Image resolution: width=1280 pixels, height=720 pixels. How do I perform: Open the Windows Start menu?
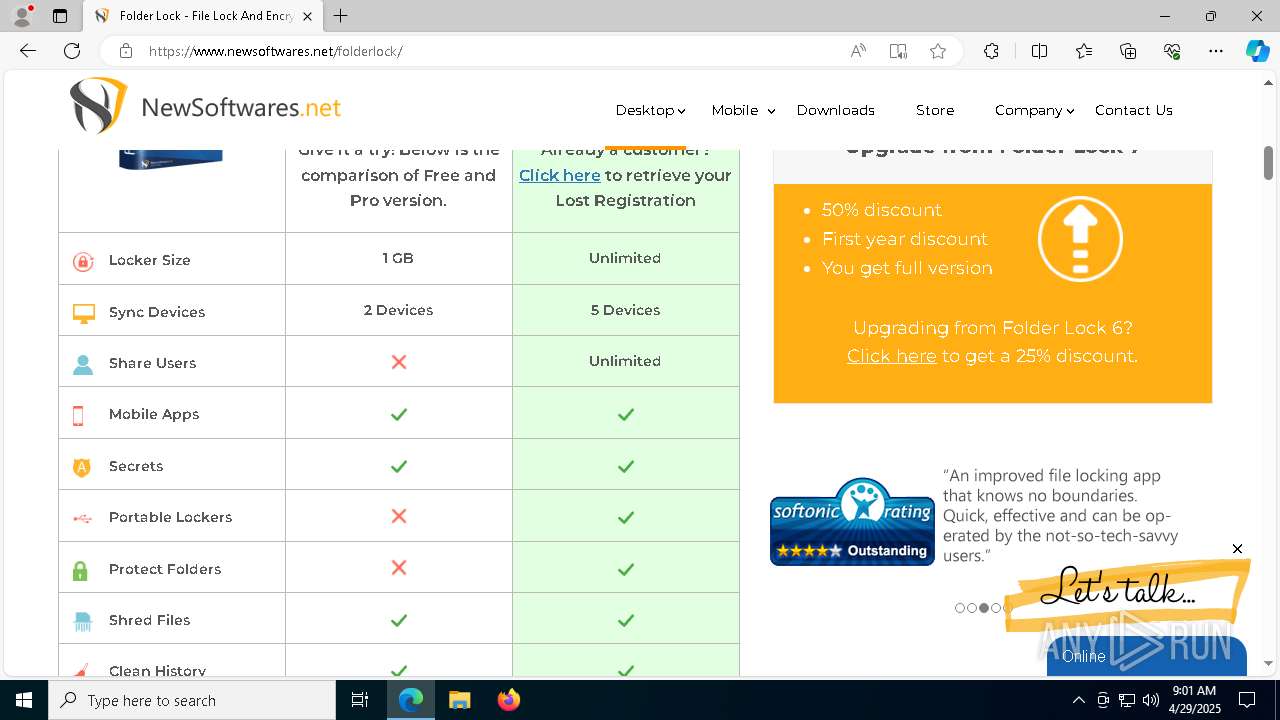(x=24, y=700)
